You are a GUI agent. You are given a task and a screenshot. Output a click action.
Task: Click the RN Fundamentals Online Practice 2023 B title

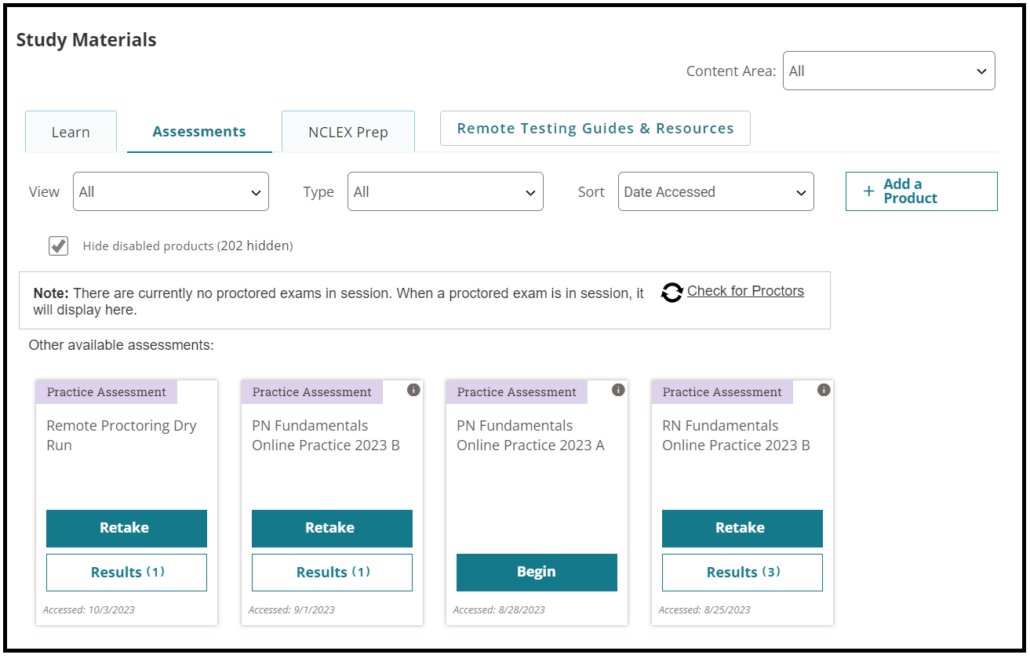(x=736, y=435)
